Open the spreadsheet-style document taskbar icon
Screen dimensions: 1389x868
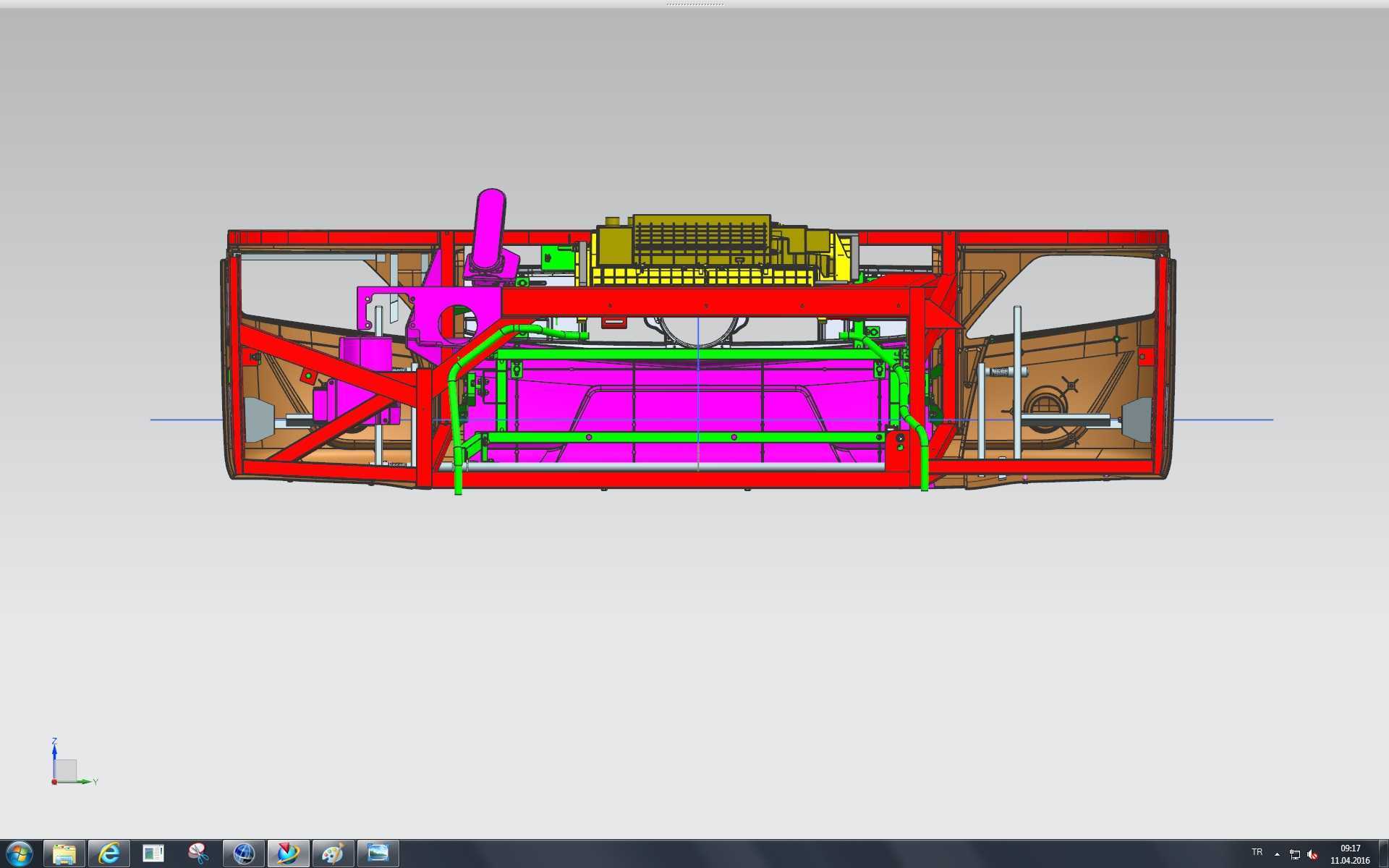coord(153,854)
